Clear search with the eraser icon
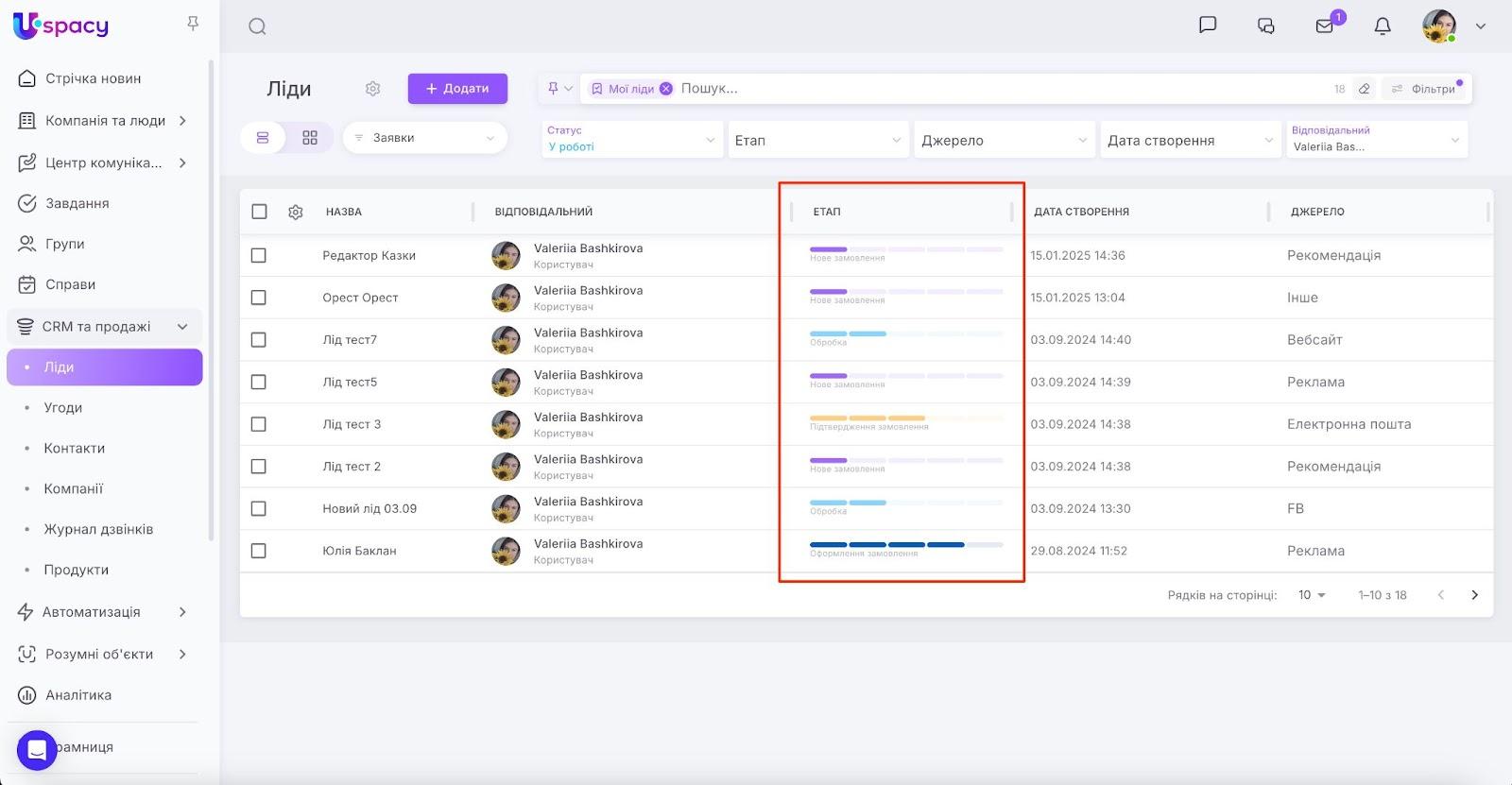The width and height of the screenshot is (1512, 785). [x=1364, y=89]
